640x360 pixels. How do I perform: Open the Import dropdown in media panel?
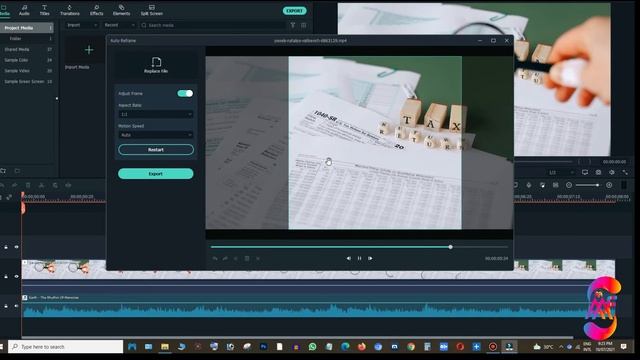[x=82, y=25]
